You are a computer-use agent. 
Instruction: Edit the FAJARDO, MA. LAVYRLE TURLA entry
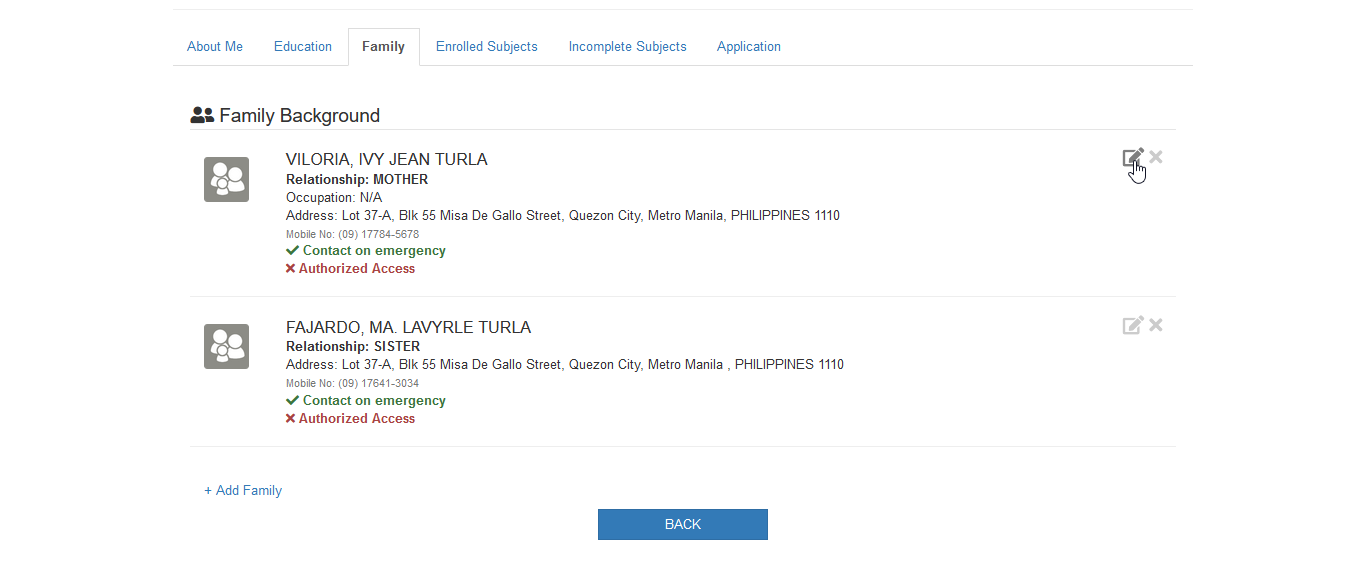pos(1132,325)
